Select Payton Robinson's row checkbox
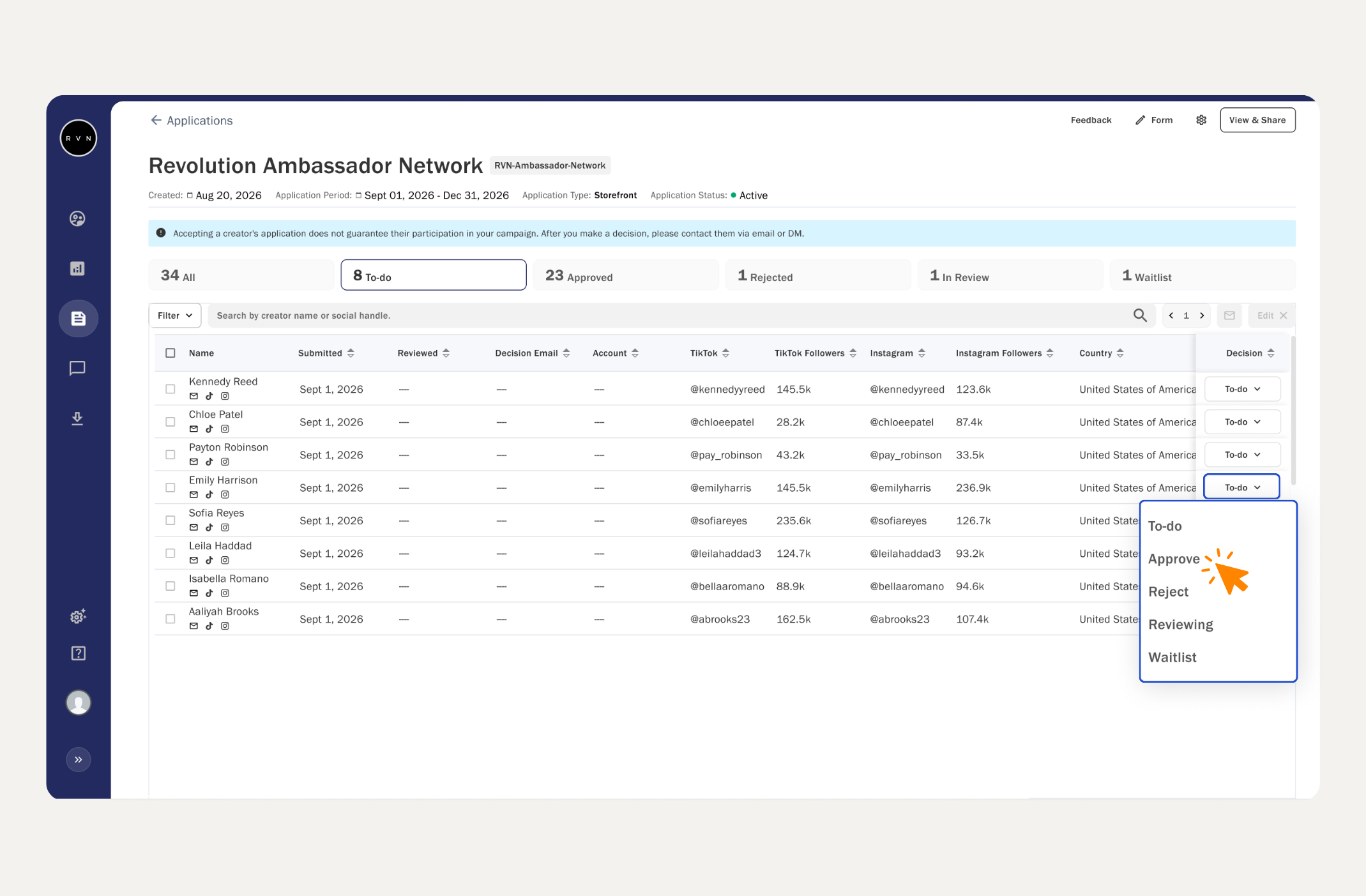1366x896 pixels. [171, 455]
